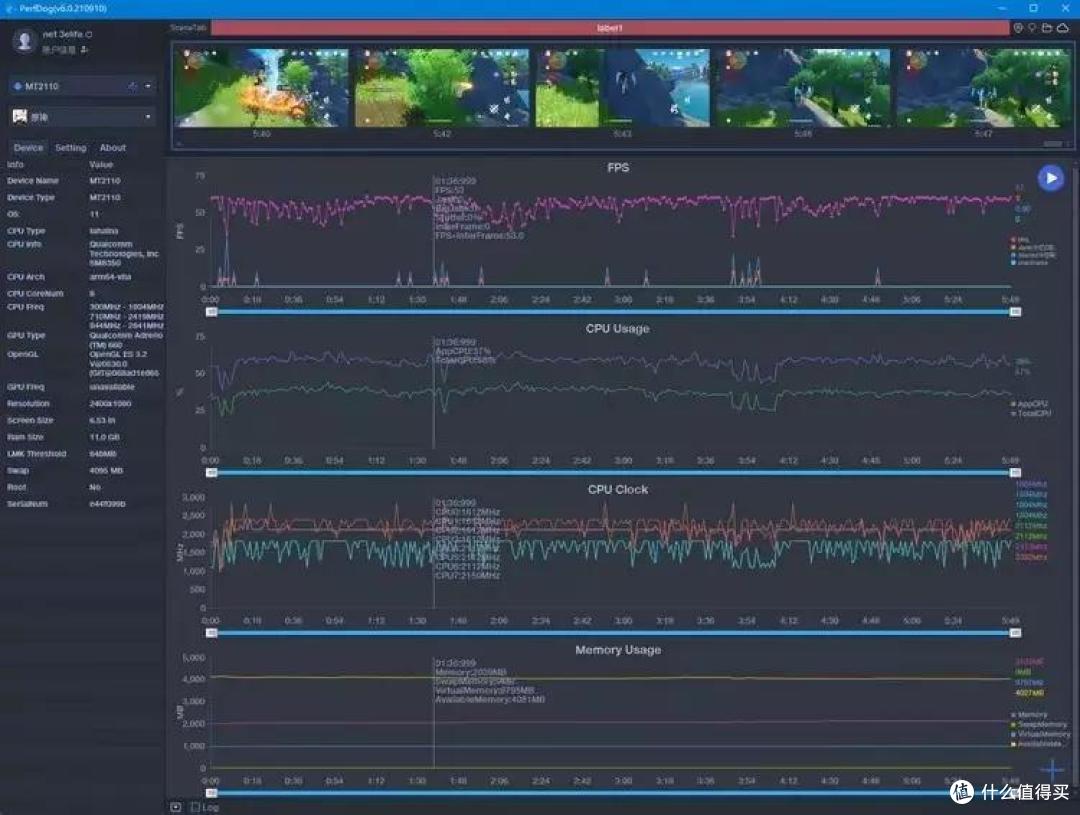Click the LMK Threshold row label
The image size is (1080, 815).
[x=37, y=454]
